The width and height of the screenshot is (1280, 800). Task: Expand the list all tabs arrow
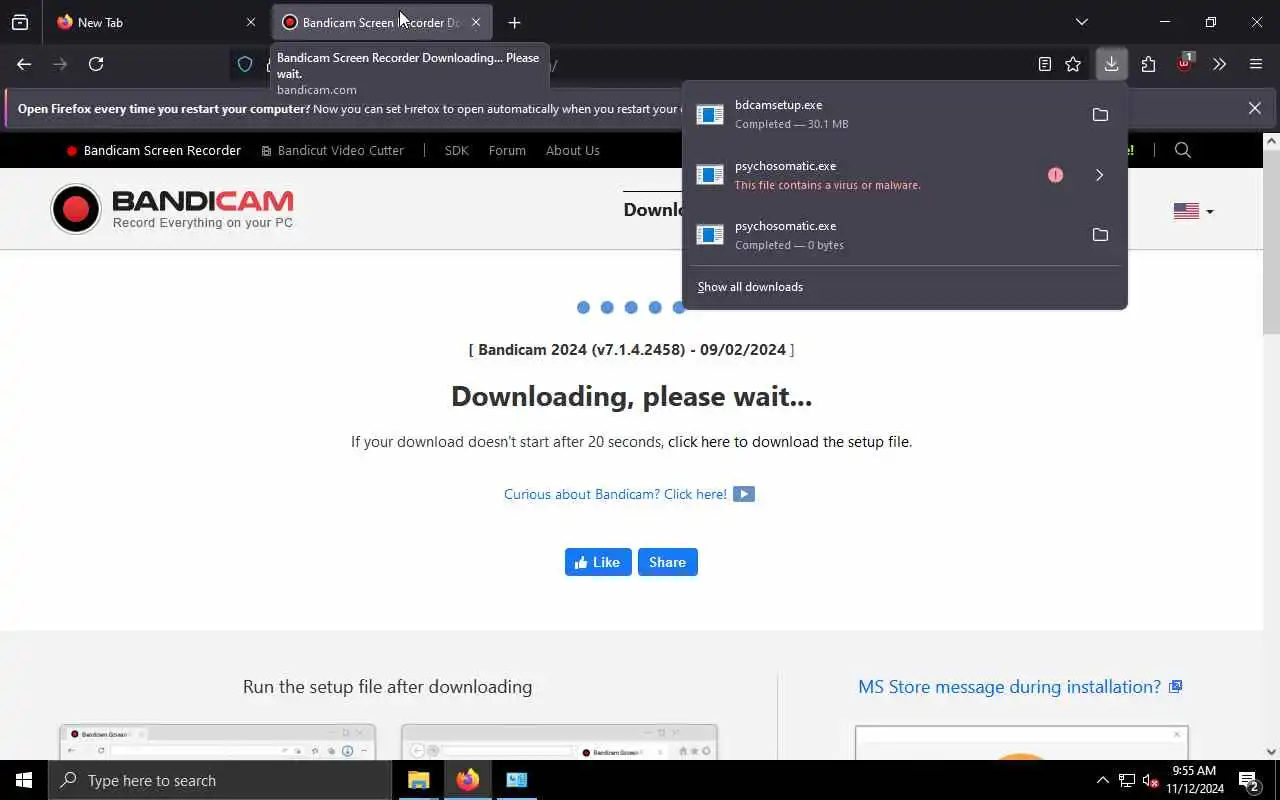point(1081,22)
